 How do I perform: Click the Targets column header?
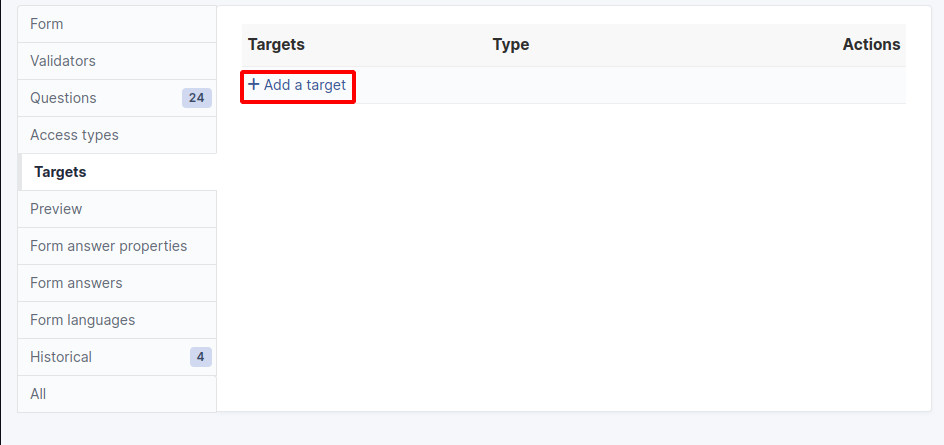click(x=276, y=45)
